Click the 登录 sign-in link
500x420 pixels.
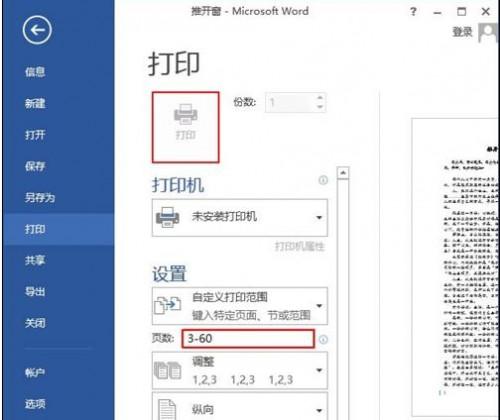click(462, 32)
